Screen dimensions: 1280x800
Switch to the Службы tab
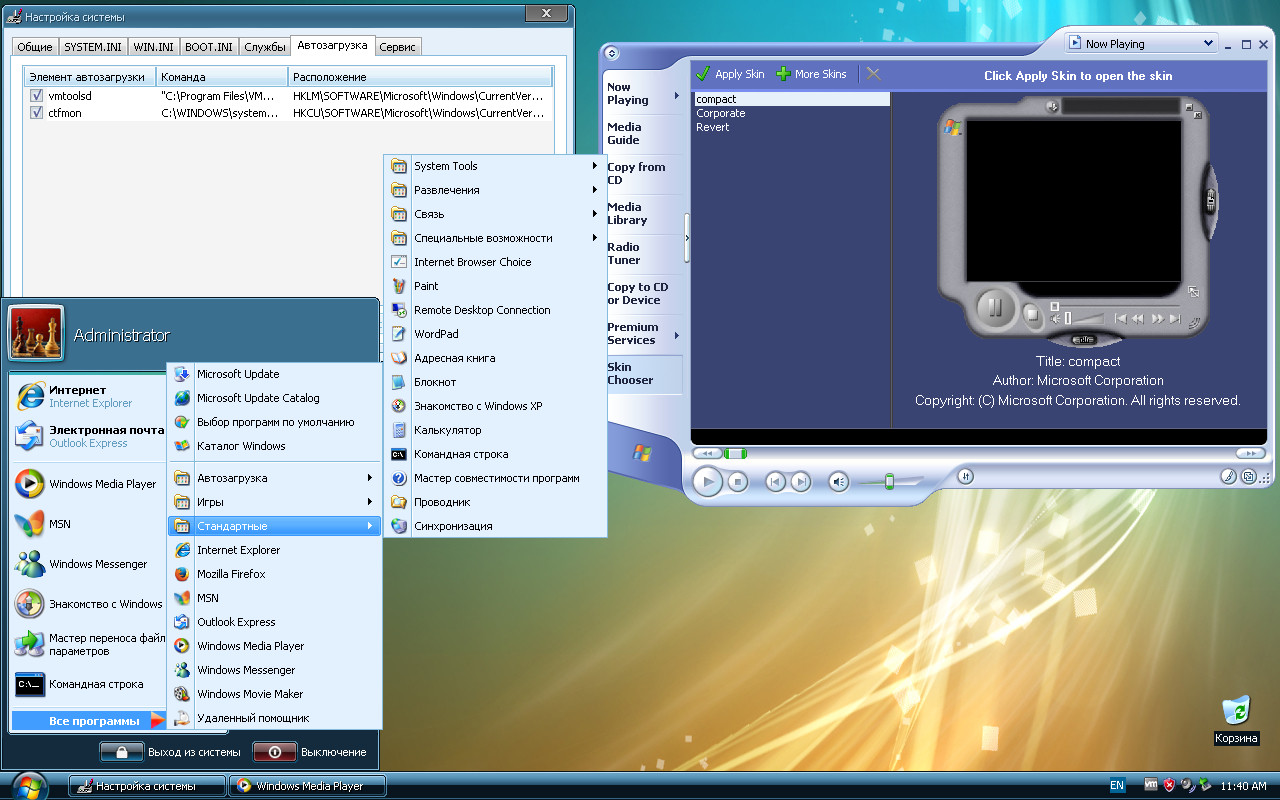click(265, 47)
